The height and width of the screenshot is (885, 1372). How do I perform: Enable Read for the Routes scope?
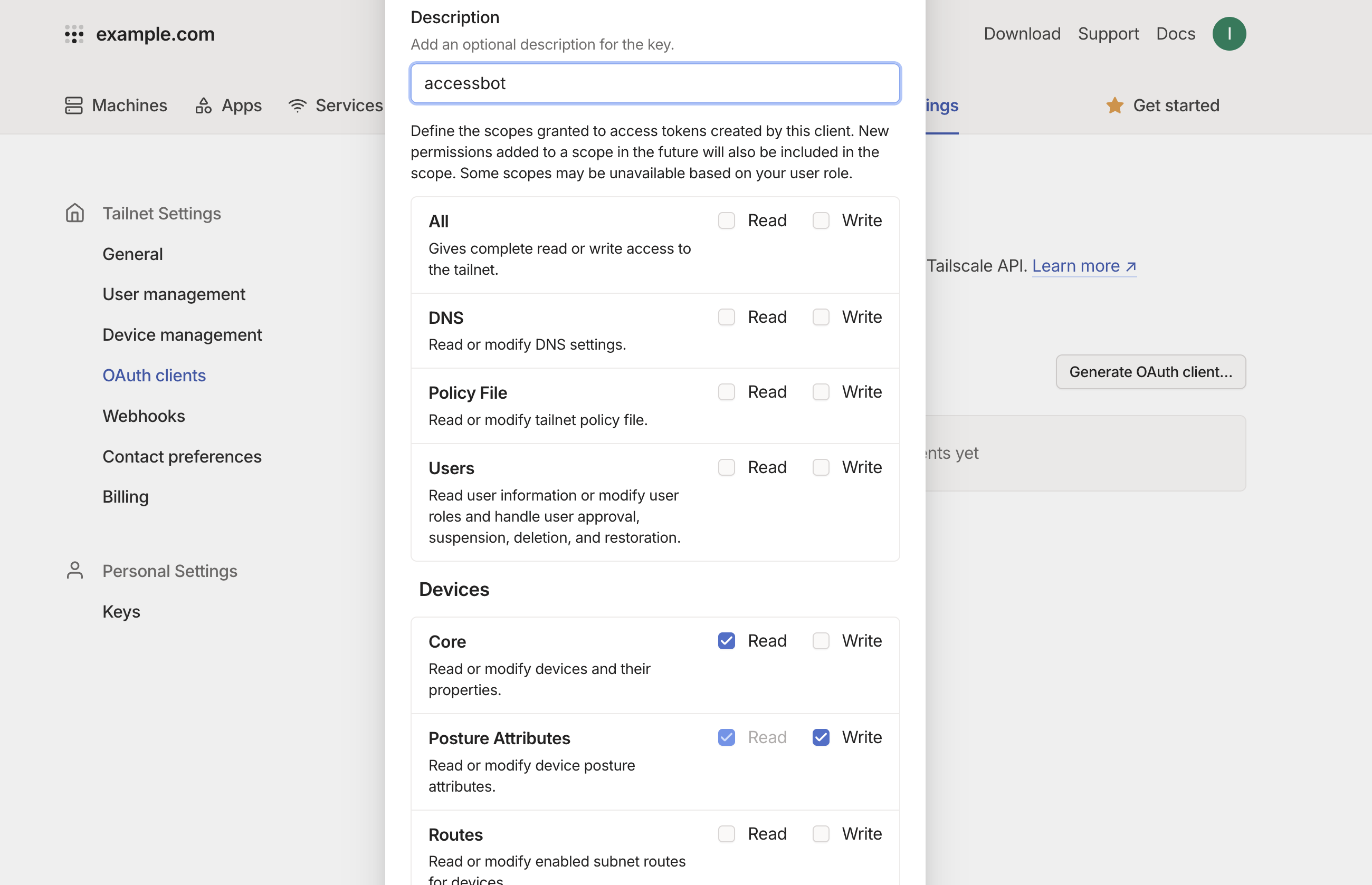pos(726,833)
